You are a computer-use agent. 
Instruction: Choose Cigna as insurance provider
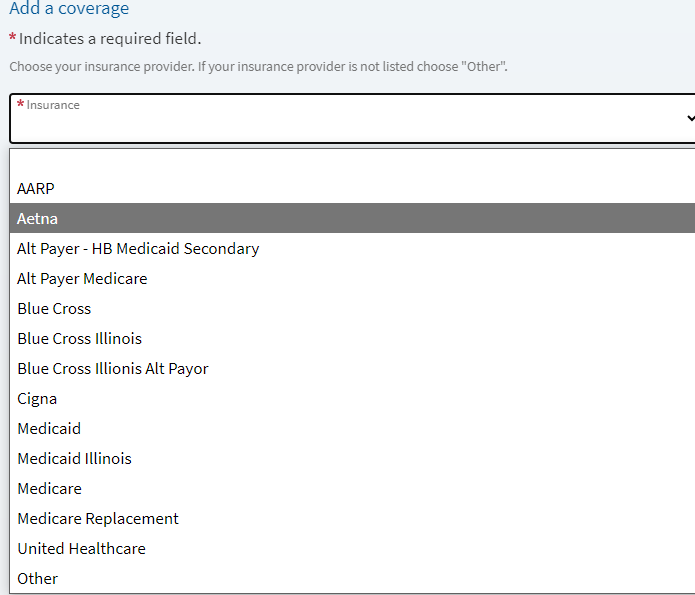[x=352, y=399]
